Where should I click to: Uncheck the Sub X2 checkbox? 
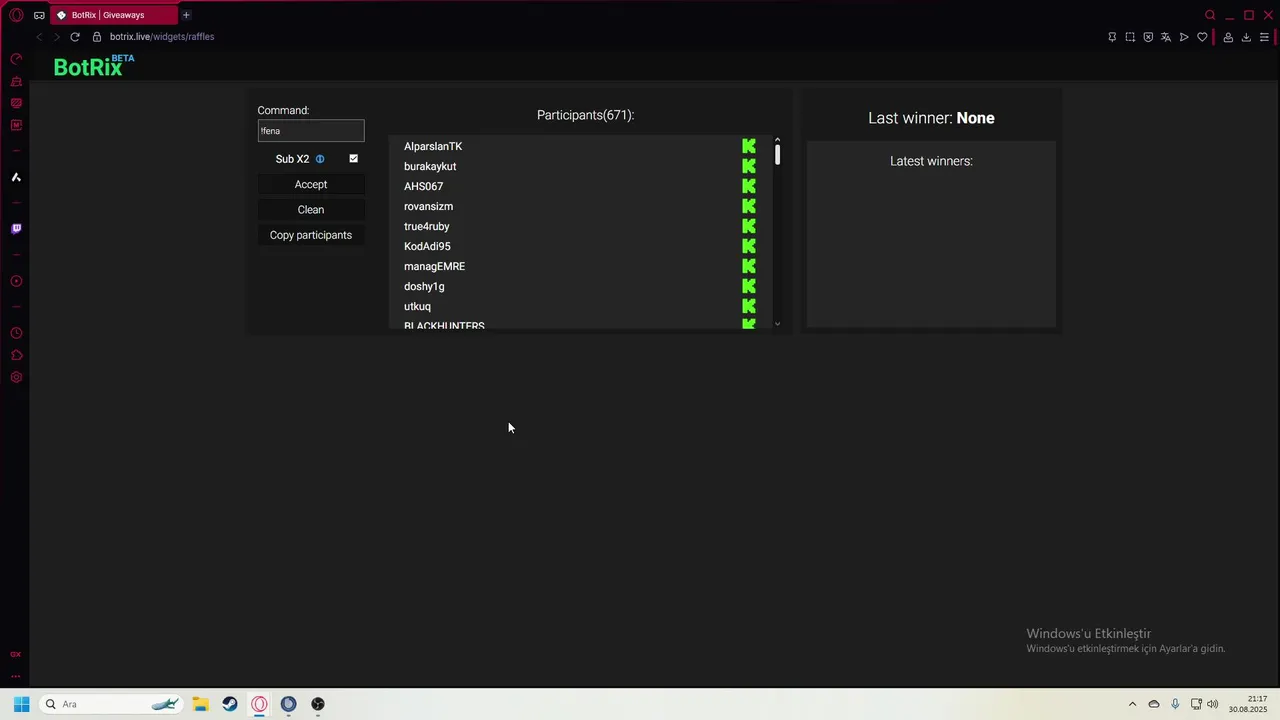(353, 159)
